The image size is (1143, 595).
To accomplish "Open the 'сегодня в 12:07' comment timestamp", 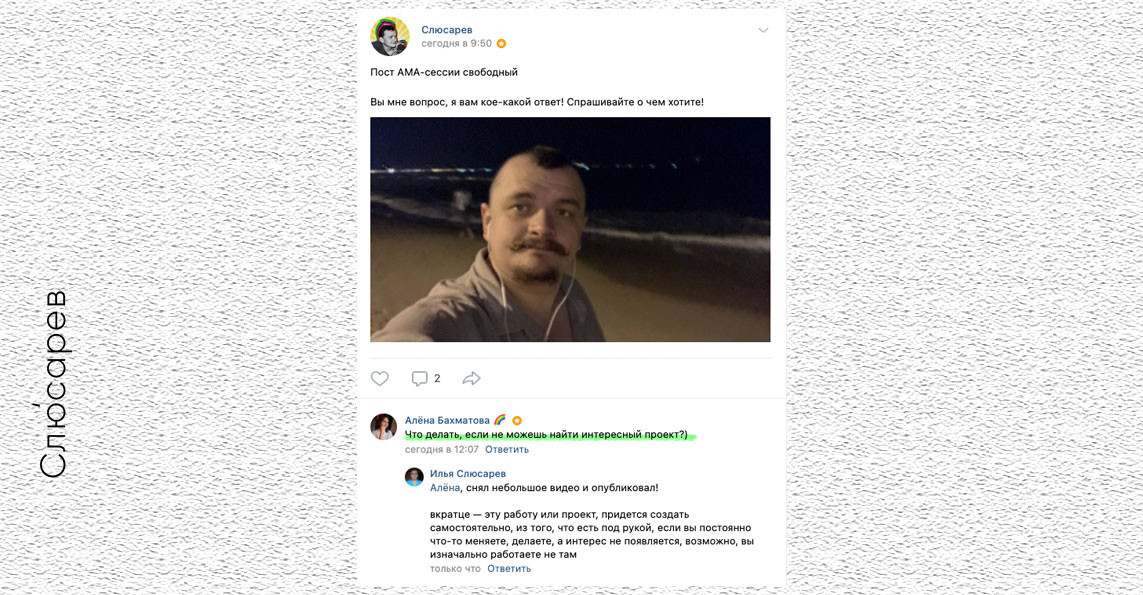I will [442, 449].
